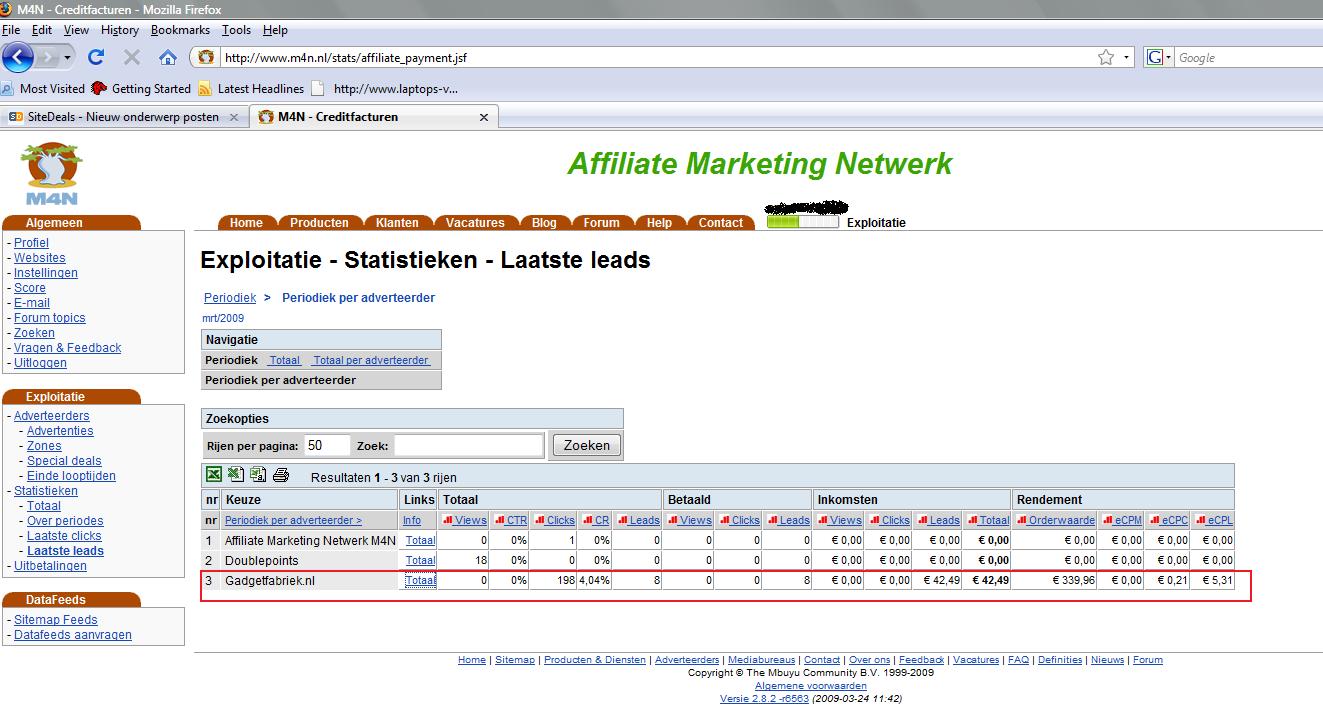Open the Most Visited bookmarks folder

[x=43, y=88]
